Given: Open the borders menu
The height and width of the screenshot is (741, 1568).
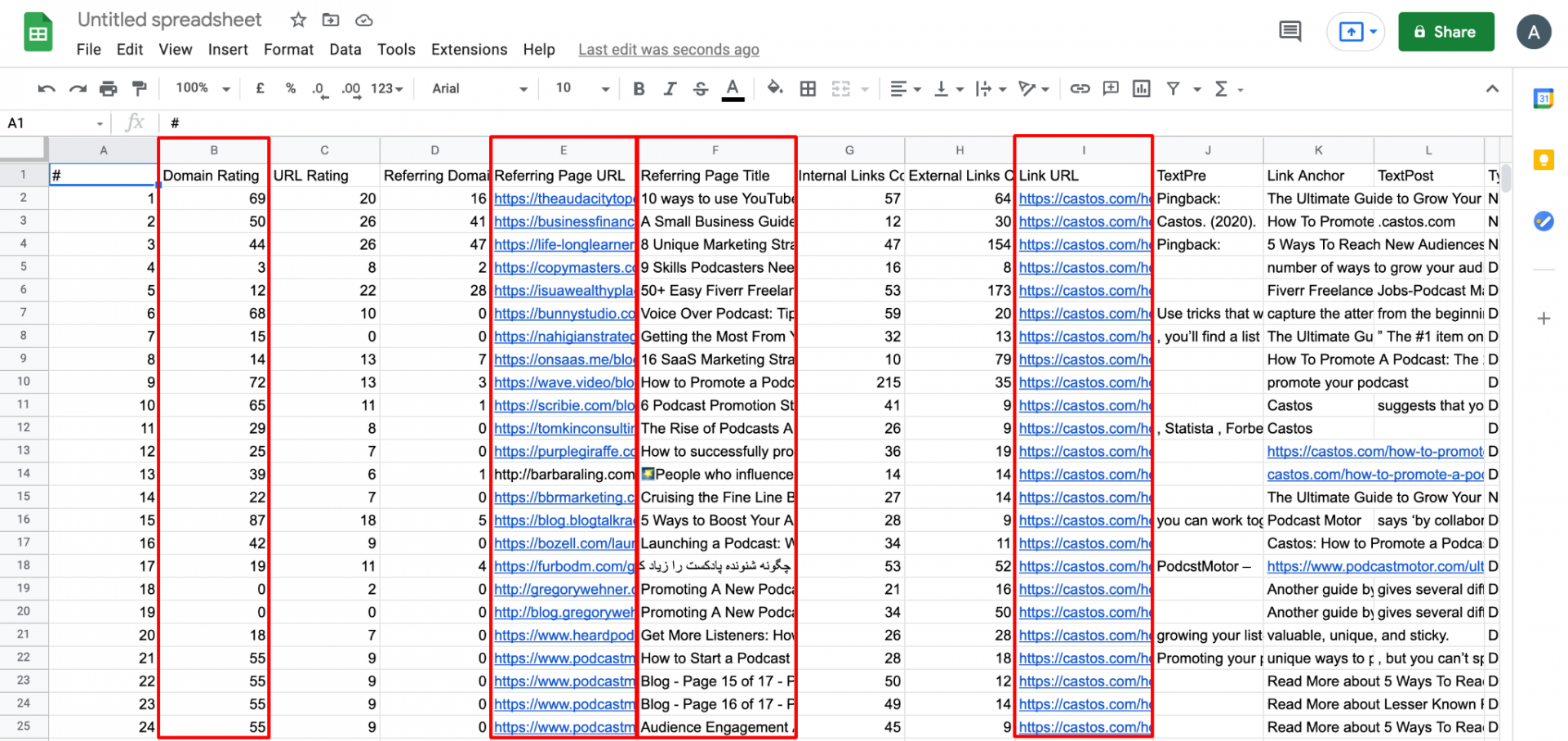Looking at the screenshot, I should coord(808,89).
